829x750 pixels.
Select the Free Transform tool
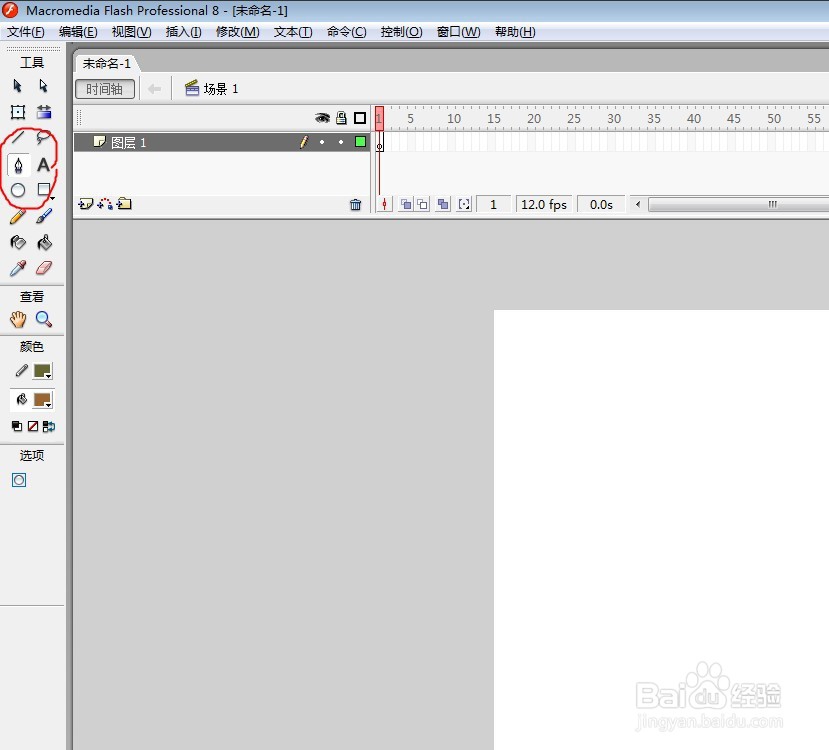coord(17,112)
